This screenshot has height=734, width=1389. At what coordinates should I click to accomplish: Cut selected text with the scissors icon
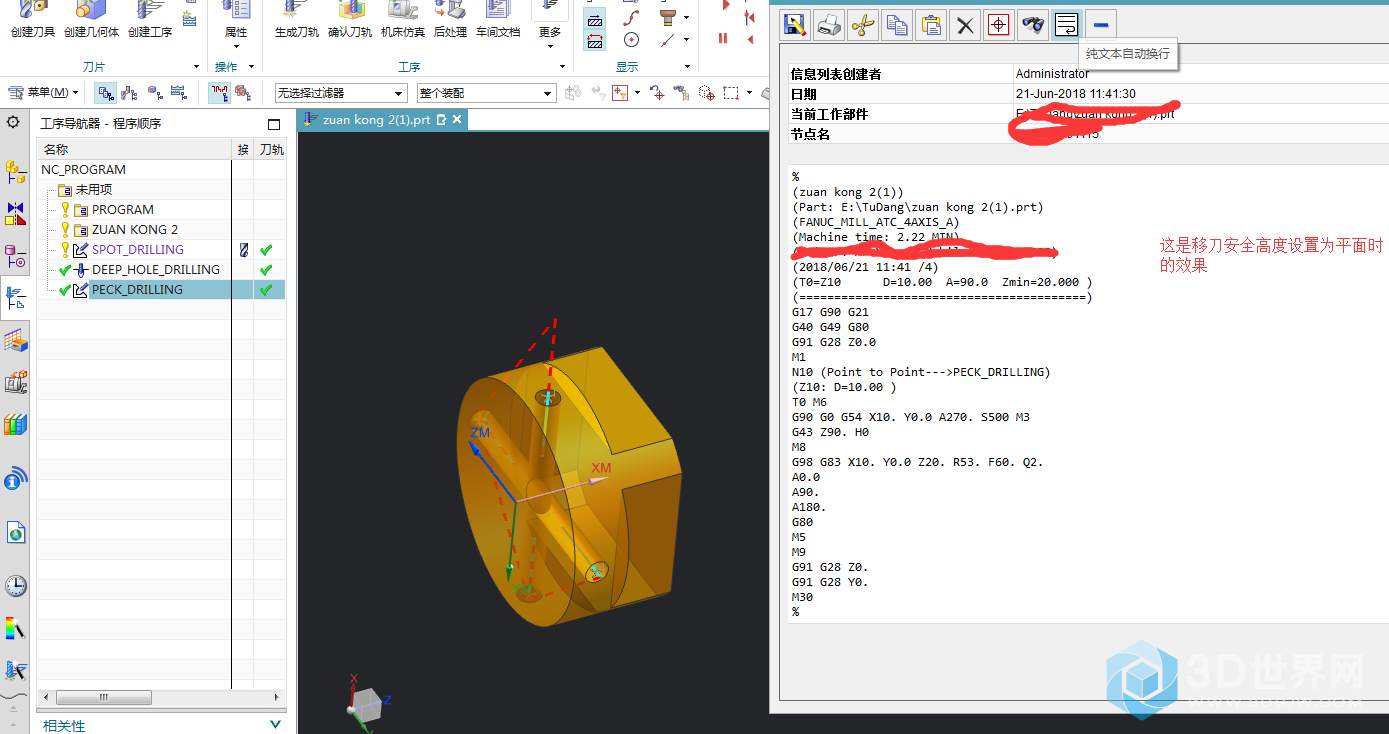[863, 25]
